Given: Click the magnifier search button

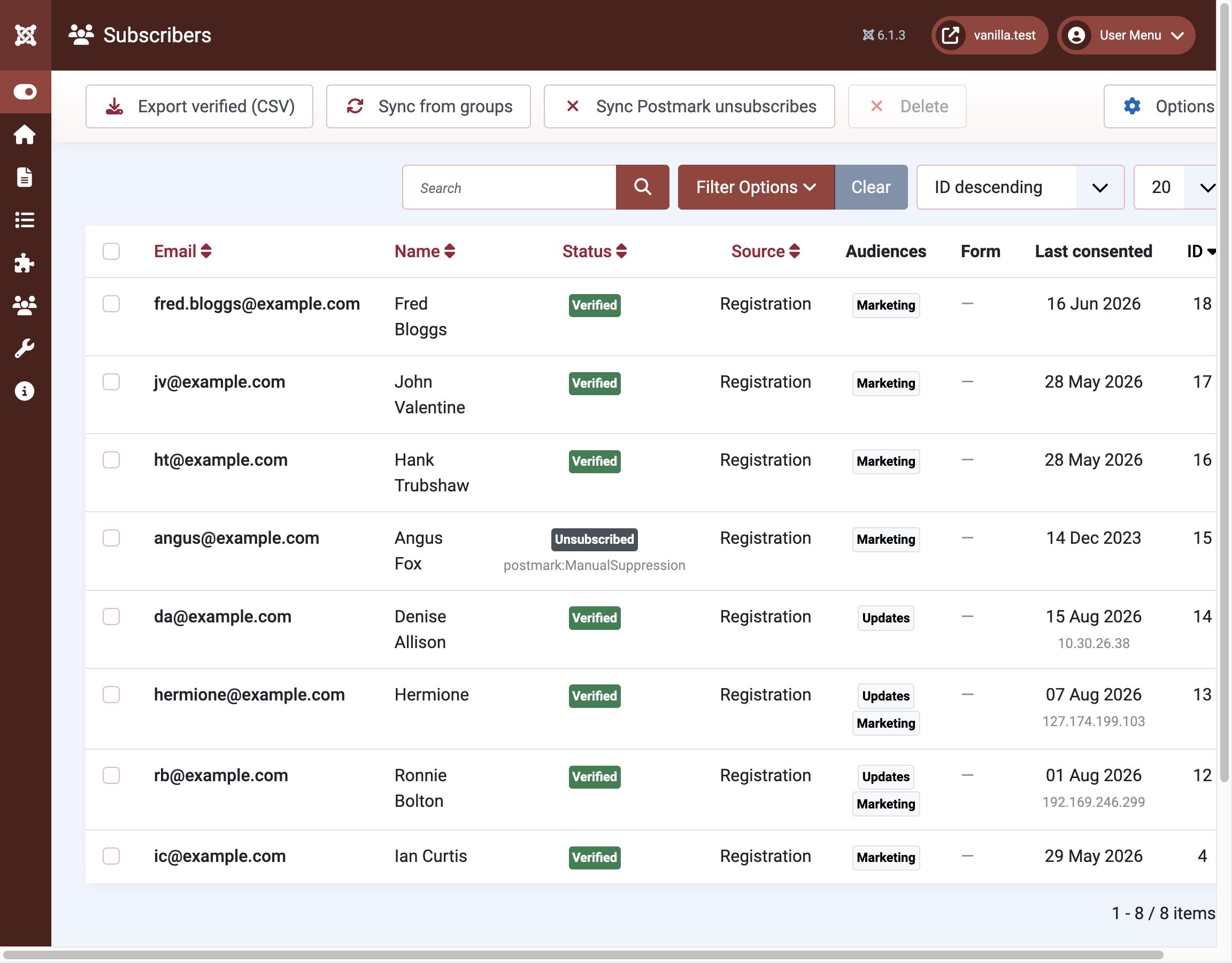Looking at the screenshot, I should pyautogui.click(x=643, y=187).
